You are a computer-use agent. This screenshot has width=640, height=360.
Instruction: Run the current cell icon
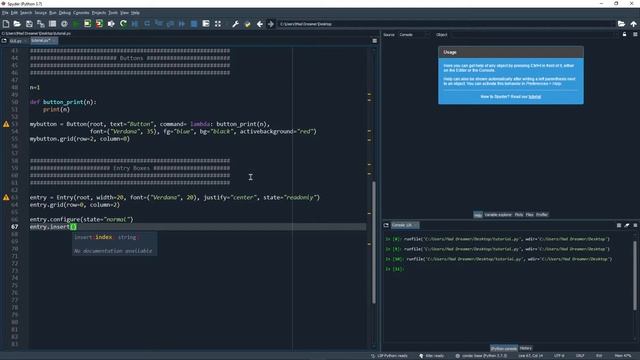coord(87,24)
